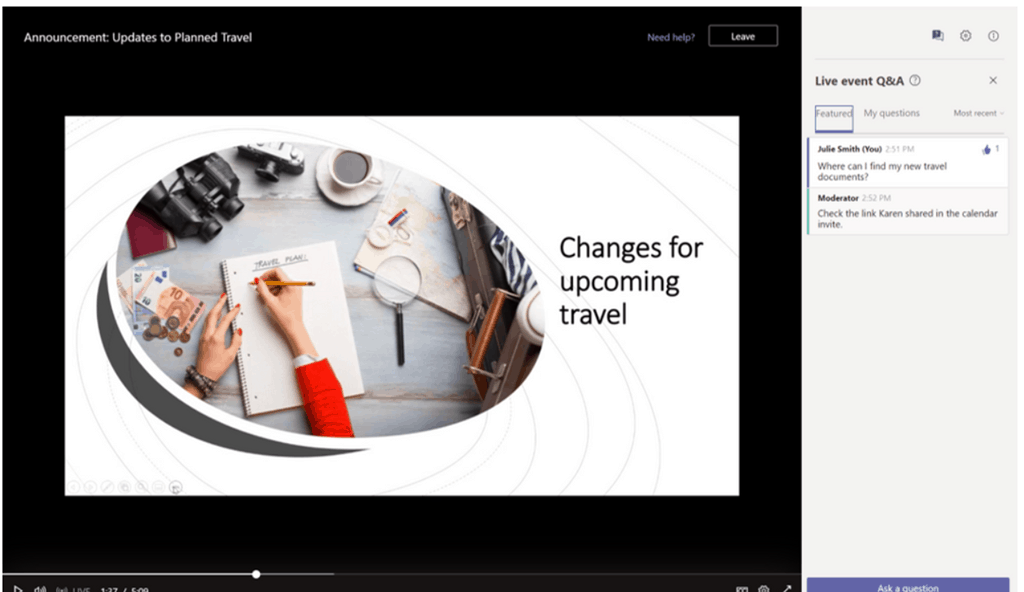Like Julie Smith's question with thumbs-up
The width and height of the screenshot is (1024, 592).
(x=986, y=149)
